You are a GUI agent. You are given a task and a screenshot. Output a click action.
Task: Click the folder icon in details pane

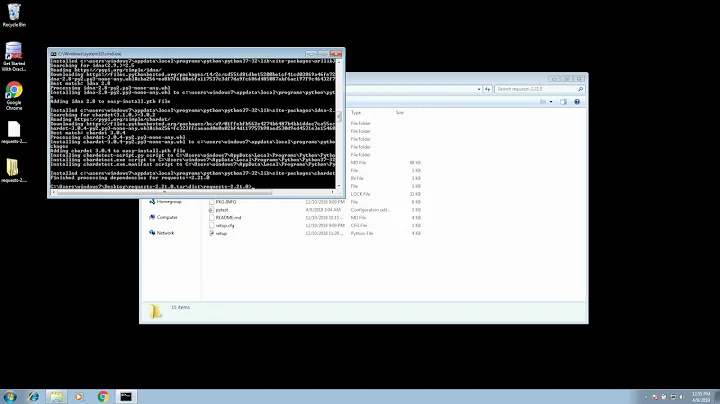click(x=155, y=311)
